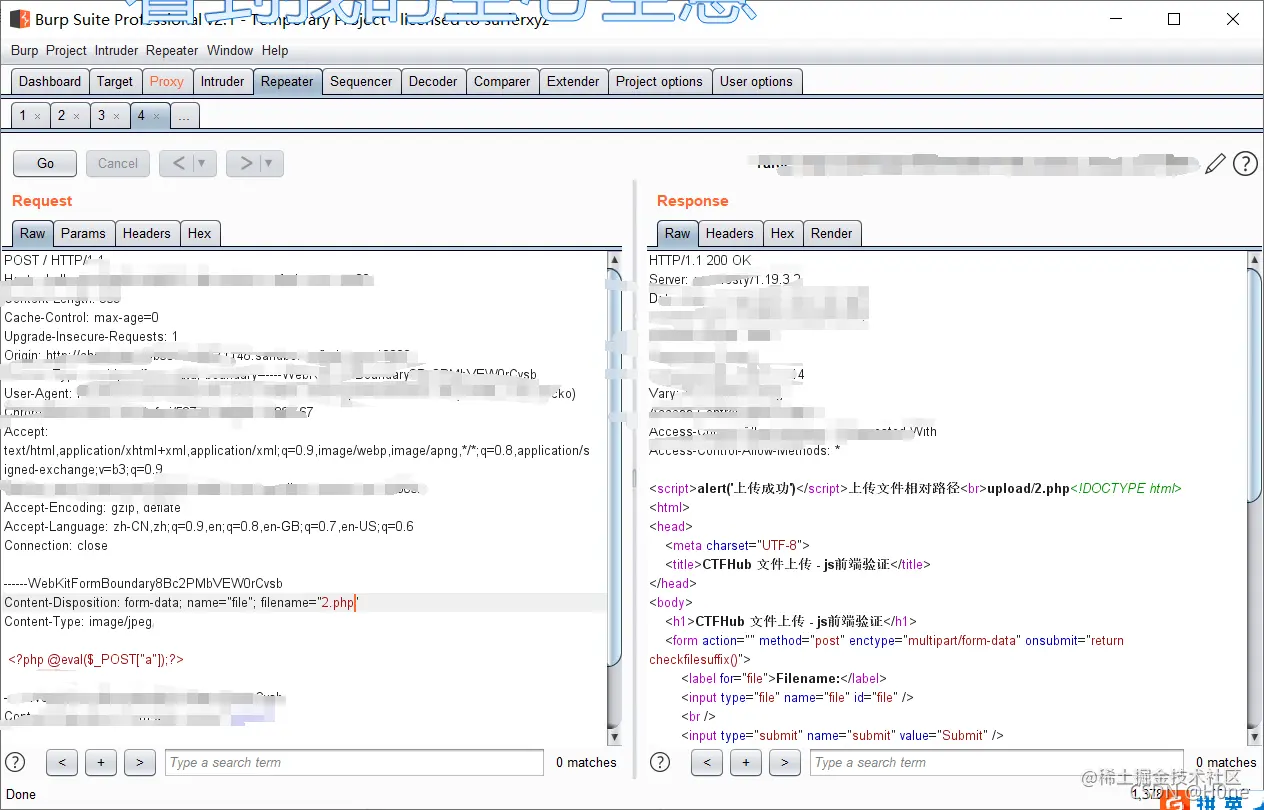
Task: Select Repeater request tab 1
Action: pyautogui.click(x=23, y=116)
